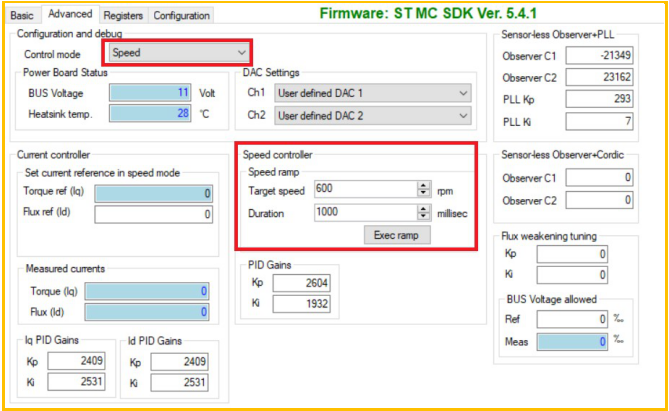Viewport: 669px width, 411px height.
Task: Increase ramp Duration with up arrow
Action: click(x=424, y=209)
